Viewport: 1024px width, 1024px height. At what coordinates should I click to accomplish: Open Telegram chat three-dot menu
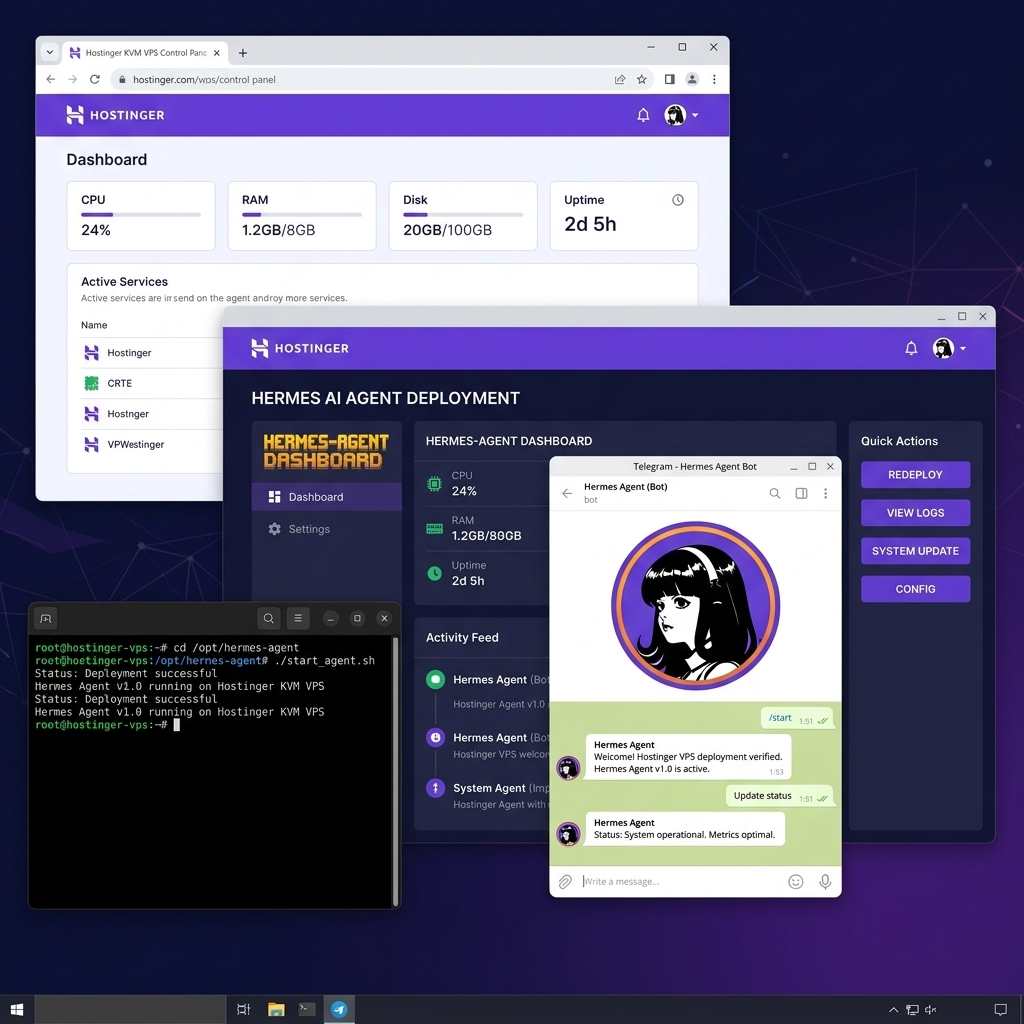tap(825, 493)
